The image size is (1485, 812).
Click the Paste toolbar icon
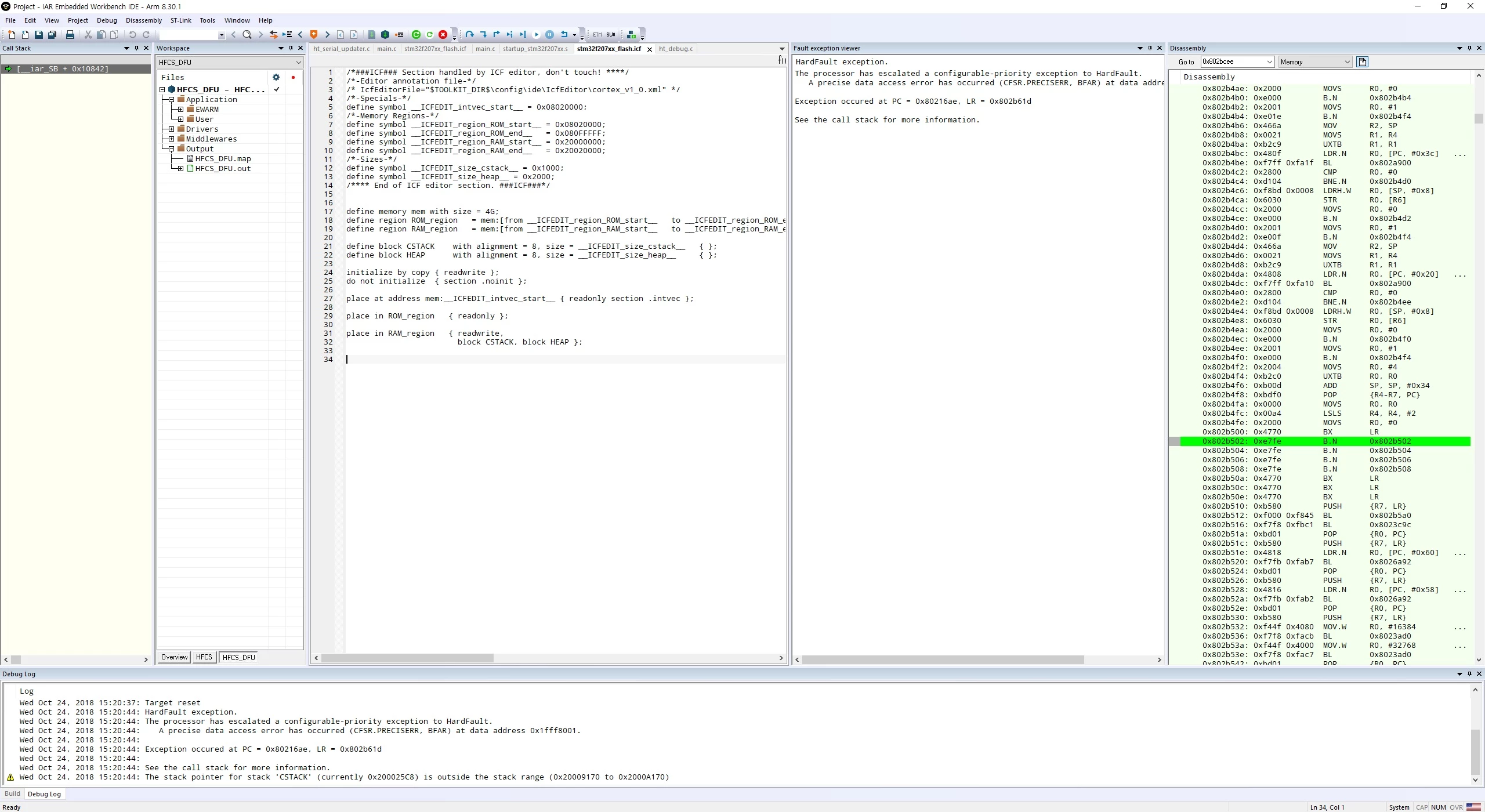point(114,35)
